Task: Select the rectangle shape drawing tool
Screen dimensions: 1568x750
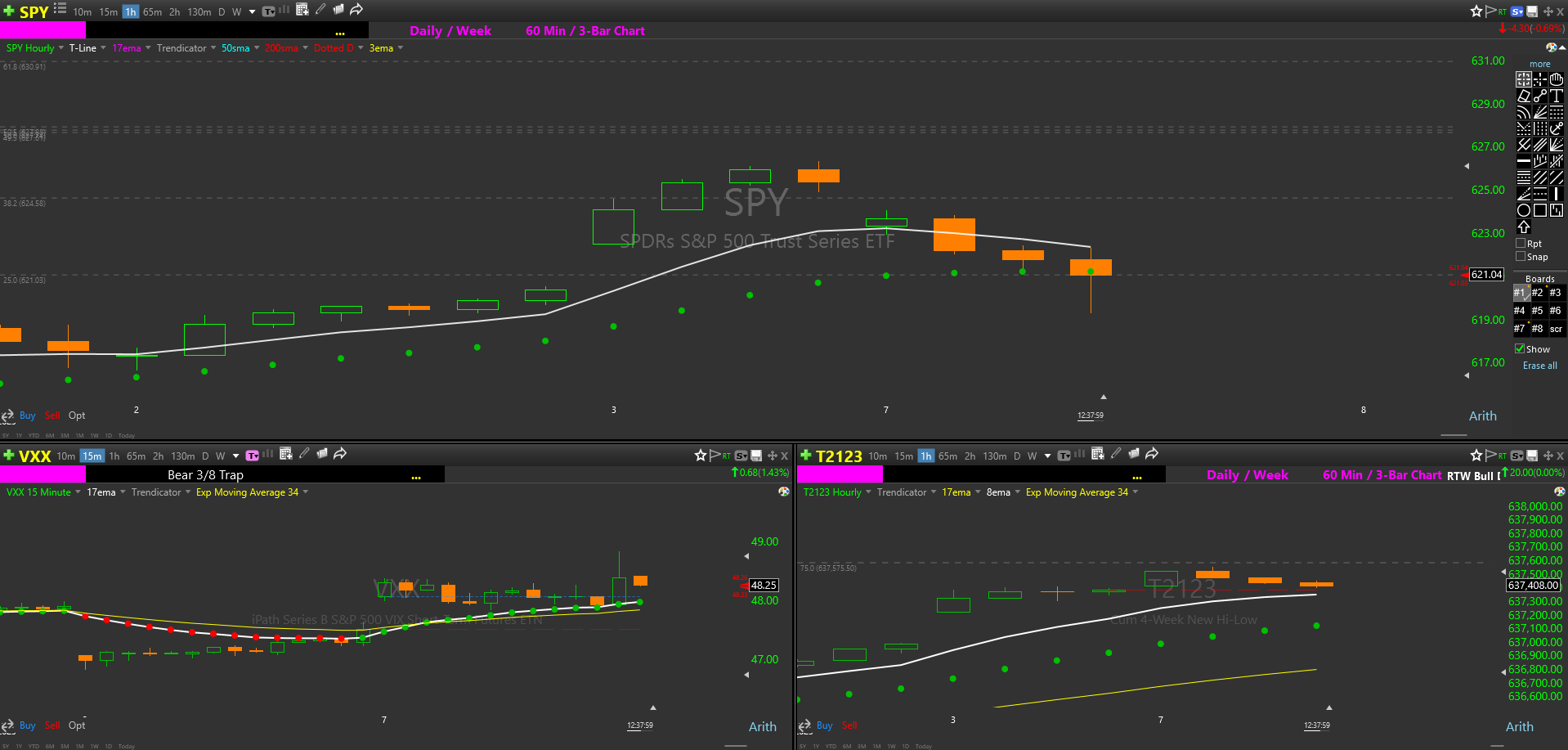Action: point(1540,210)
